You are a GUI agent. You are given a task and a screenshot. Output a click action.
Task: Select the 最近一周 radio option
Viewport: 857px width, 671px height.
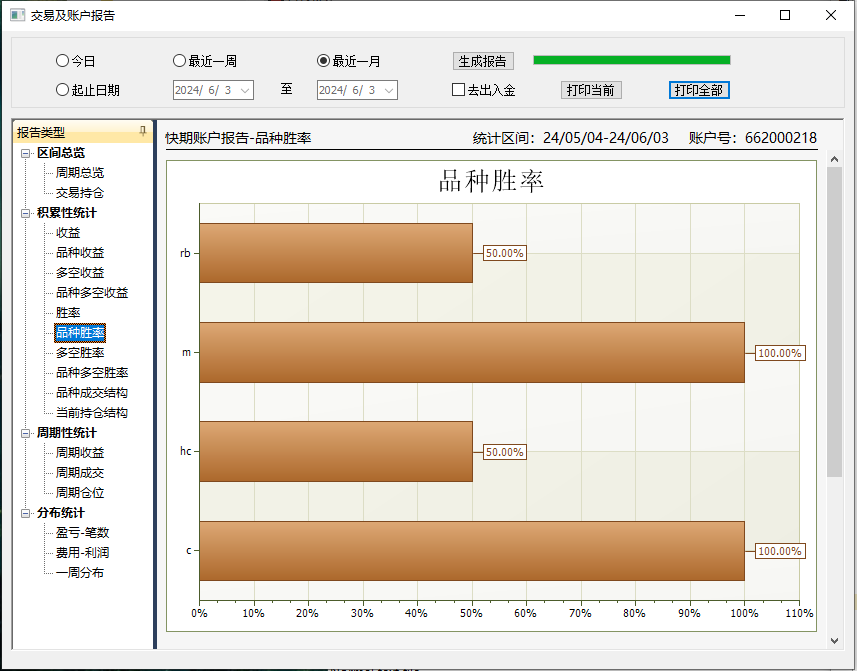point(180,61)
